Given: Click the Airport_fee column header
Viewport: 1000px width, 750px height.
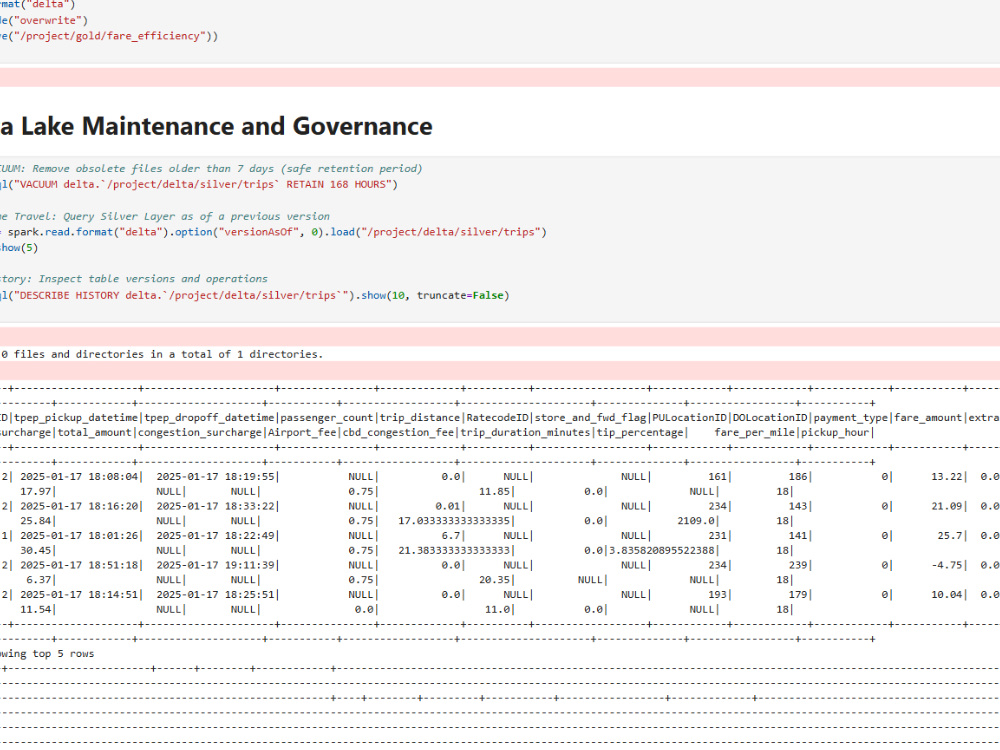Looking at the screenshot, I should coord(302,432).
